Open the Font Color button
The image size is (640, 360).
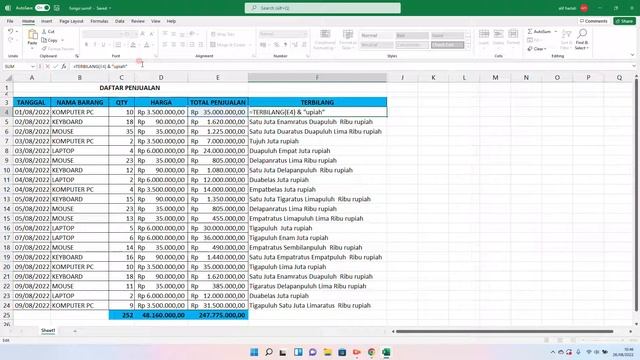(147, 44)
